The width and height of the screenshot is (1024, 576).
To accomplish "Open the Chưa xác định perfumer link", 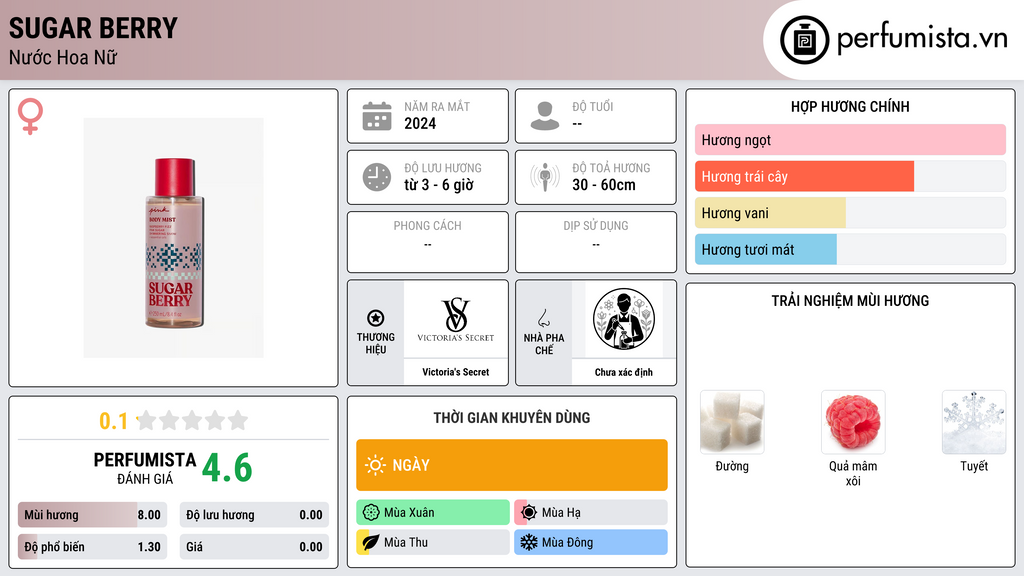I will pyautogui.click(x=624, y=372).
